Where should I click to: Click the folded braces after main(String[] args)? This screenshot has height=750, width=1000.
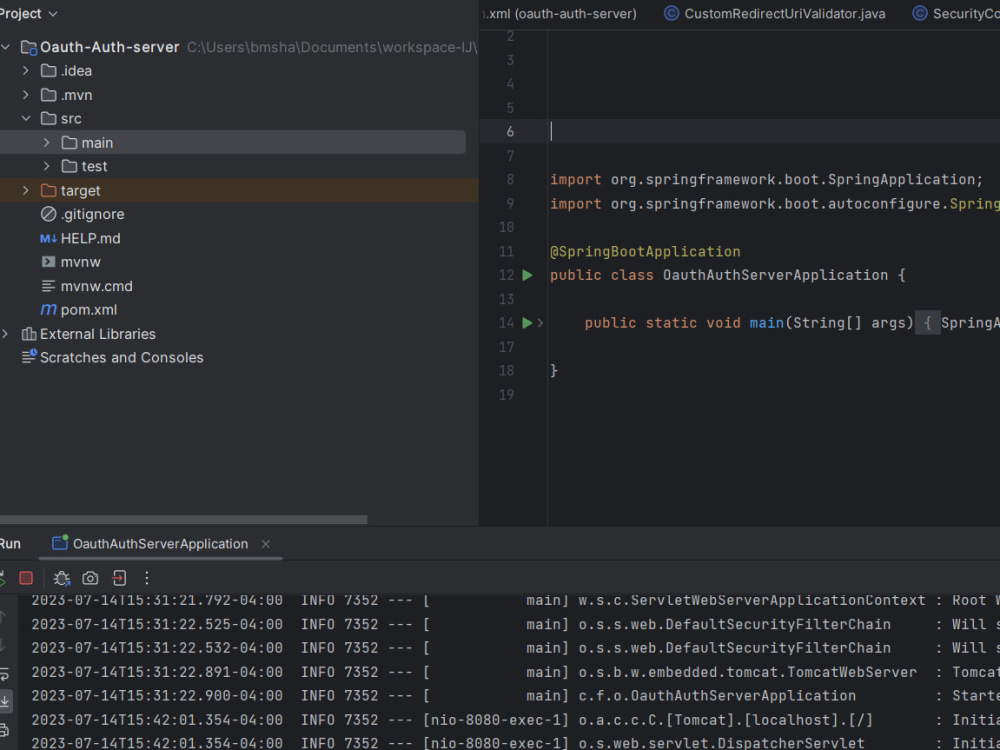click(927, 323)
